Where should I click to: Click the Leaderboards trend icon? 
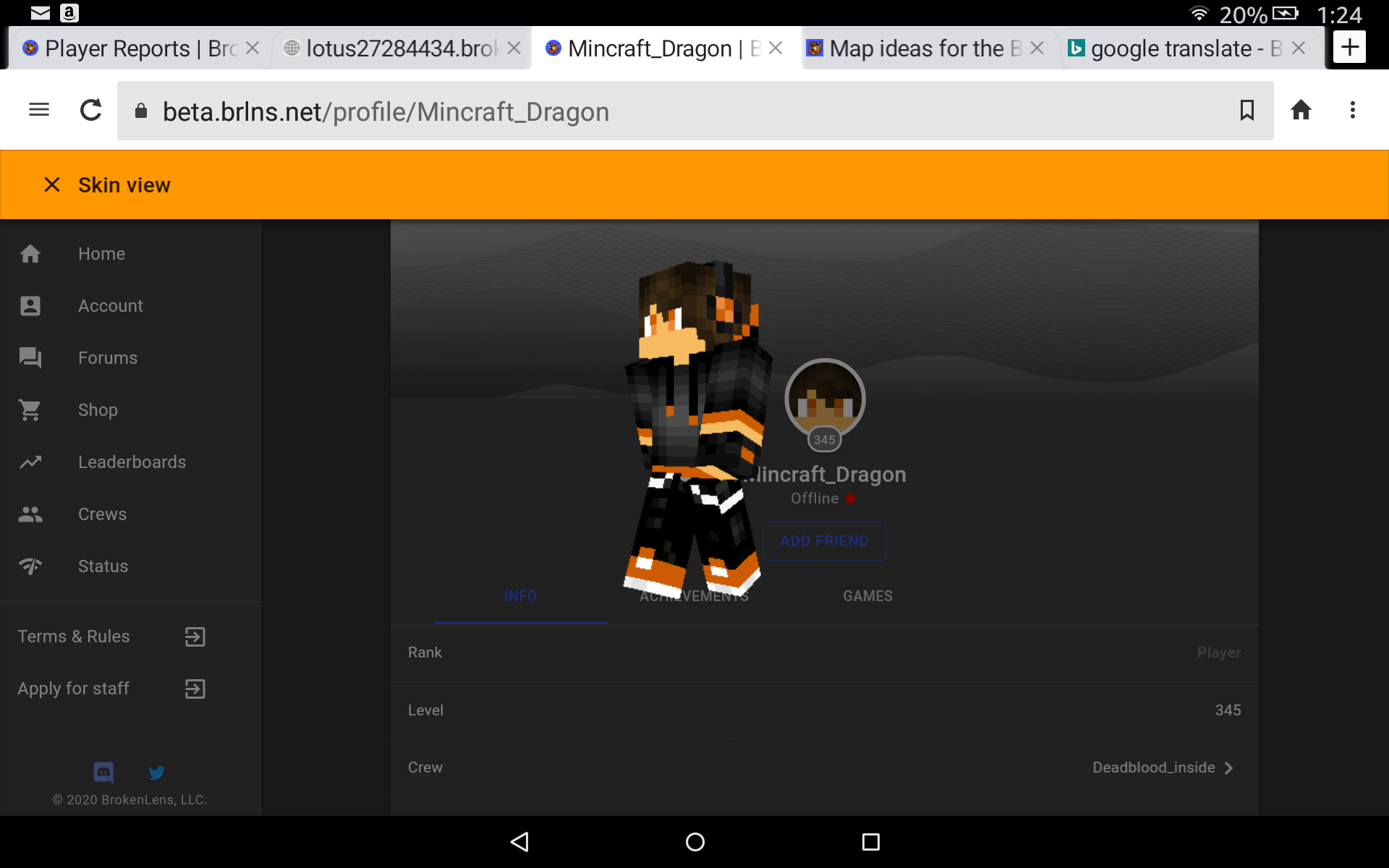coord(30,462)
